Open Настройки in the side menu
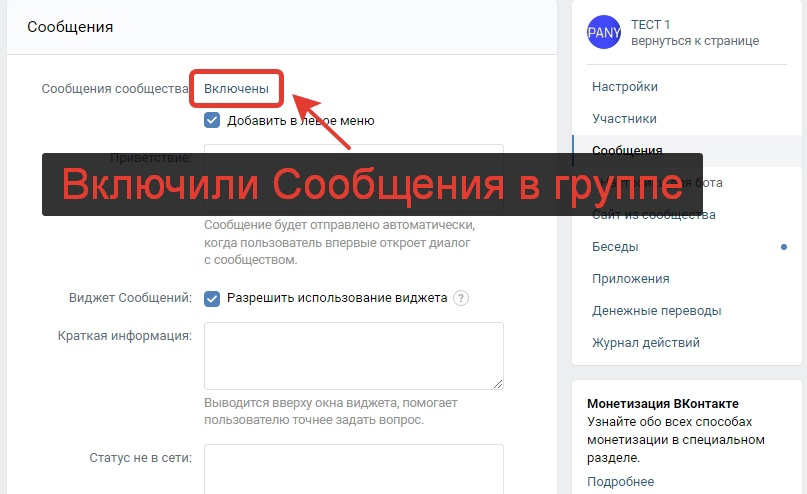The width and height of the screenshot is (807, 494). pyautogui.click(x=625, y=86)
